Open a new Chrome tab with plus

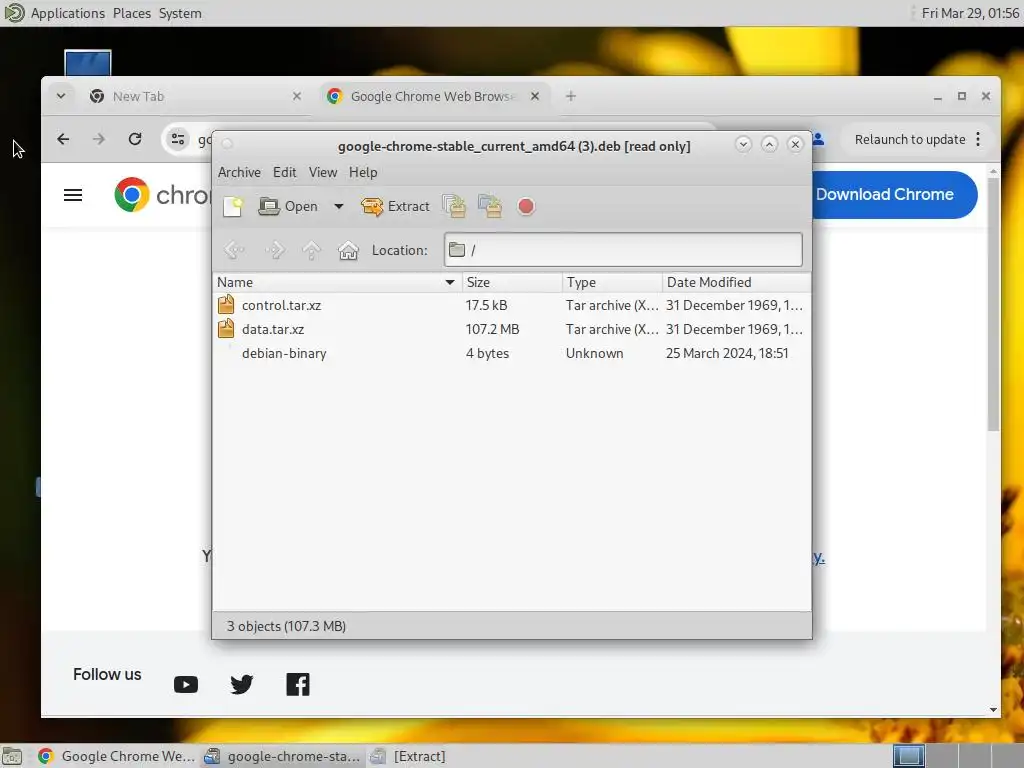pyautogui.click(x=571, y=96)
